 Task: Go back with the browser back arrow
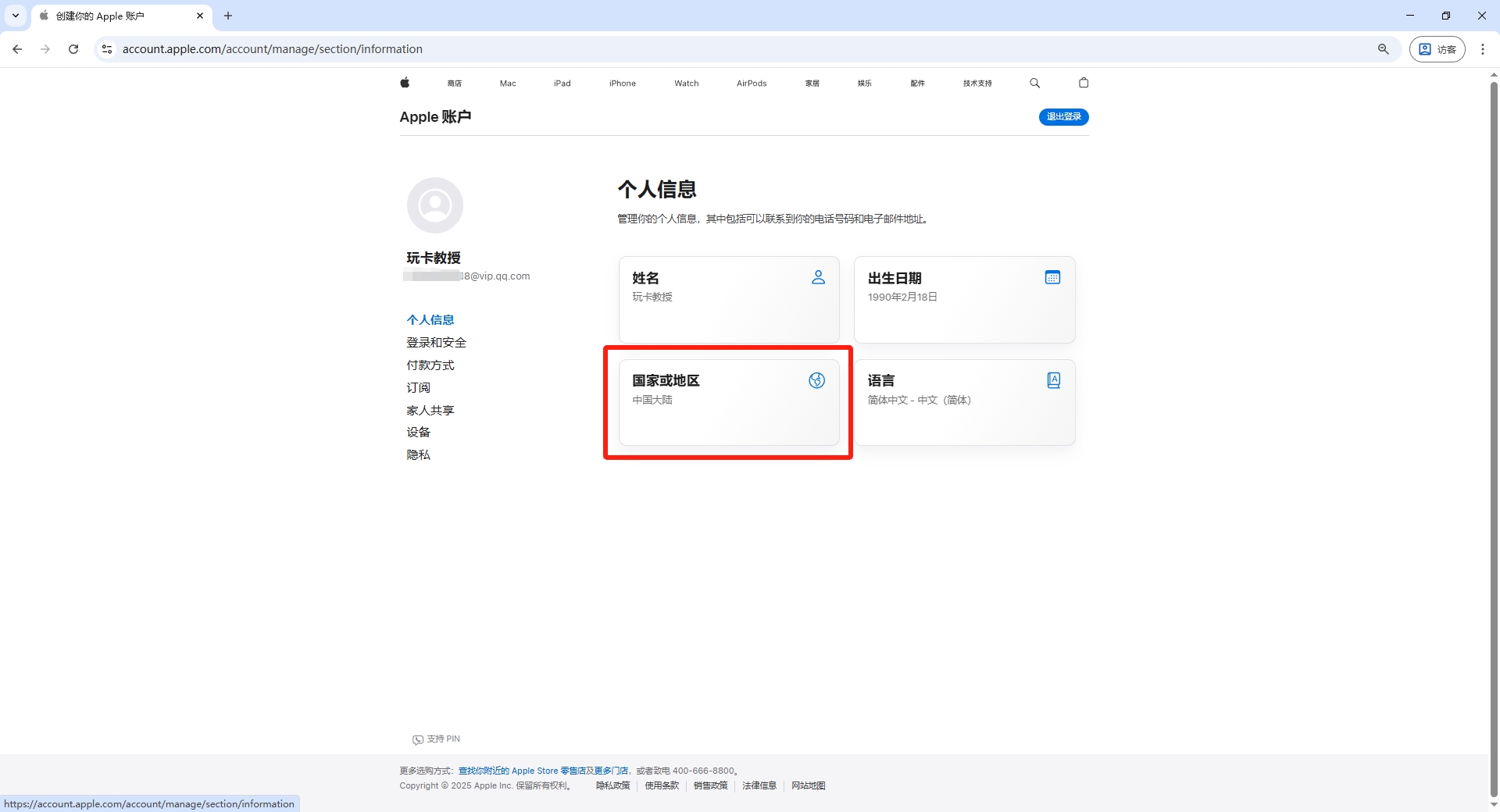17,49
